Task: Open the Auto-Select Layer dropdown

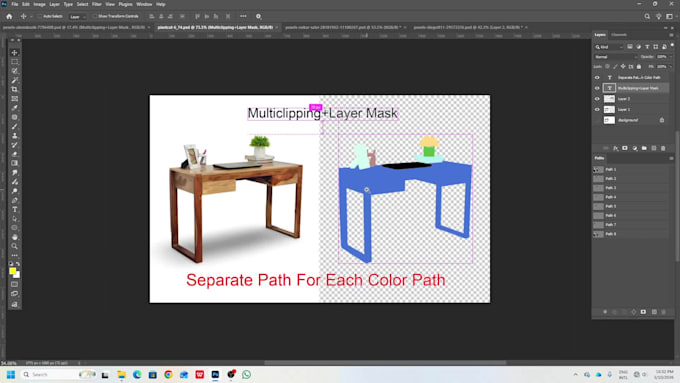Action: (78, 16)
